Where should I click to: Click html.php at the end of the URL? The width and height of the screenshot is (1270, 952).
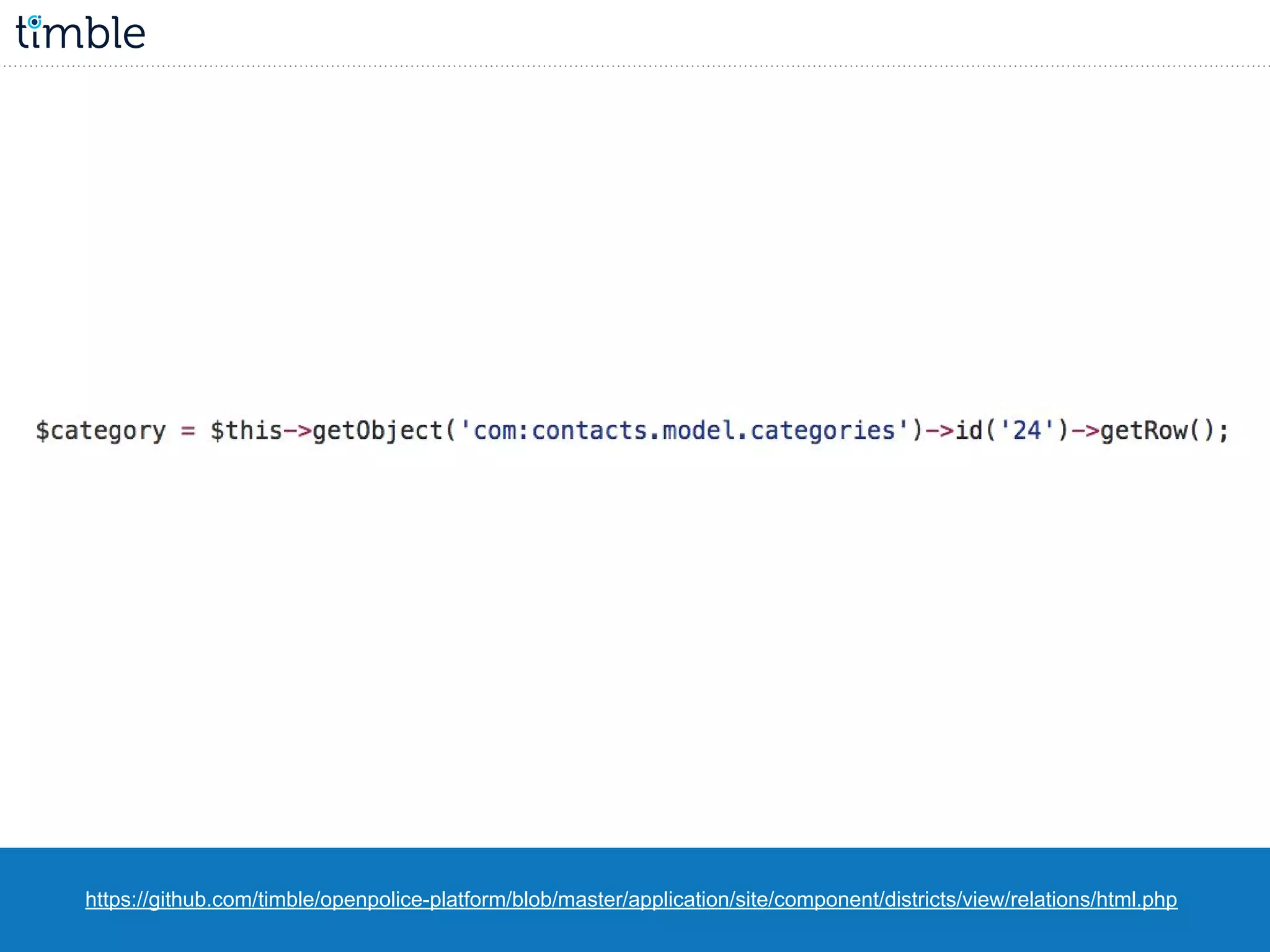1137,899
